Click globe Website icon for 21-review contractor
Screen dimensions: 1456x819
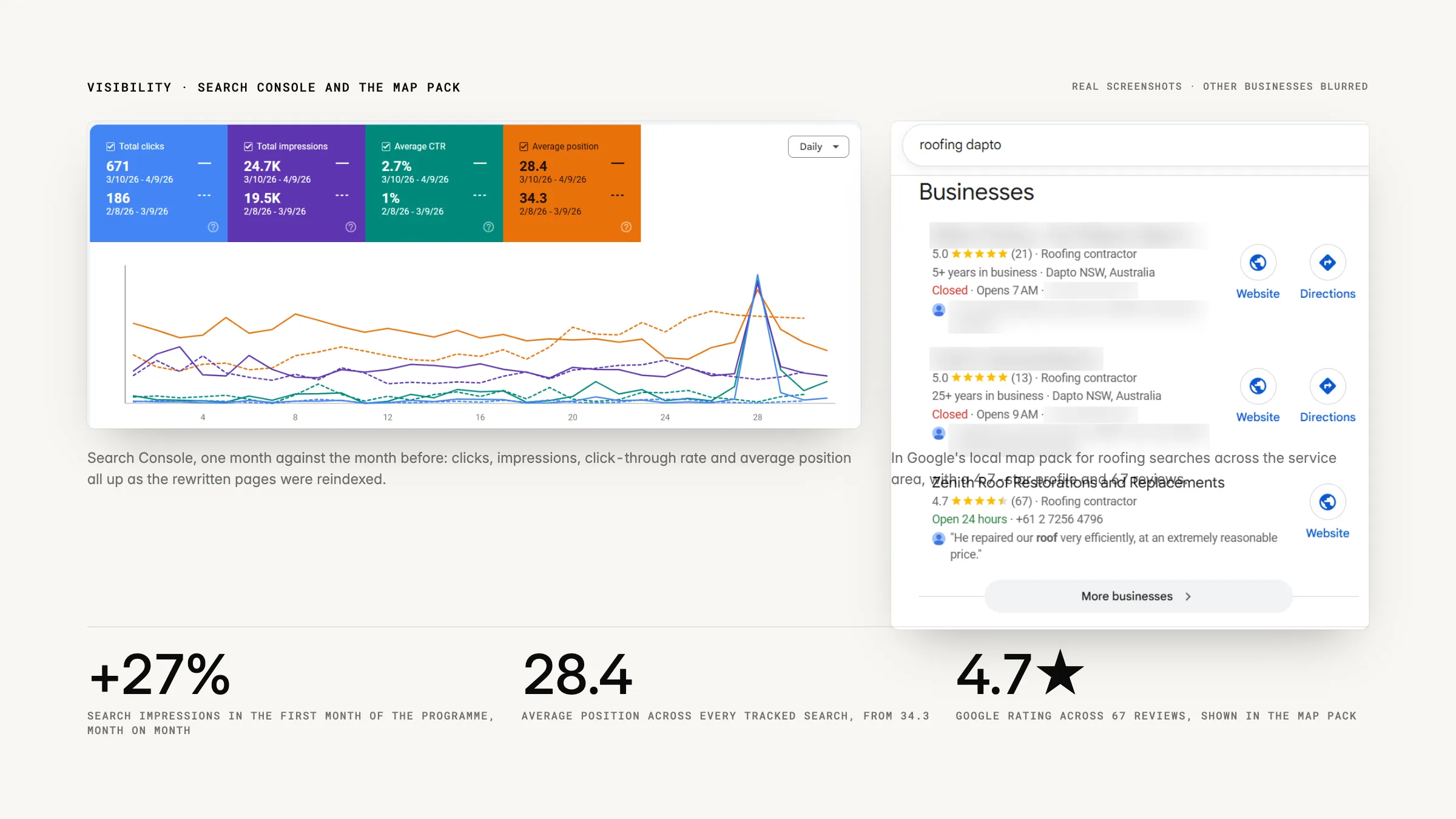[1258, 263]
